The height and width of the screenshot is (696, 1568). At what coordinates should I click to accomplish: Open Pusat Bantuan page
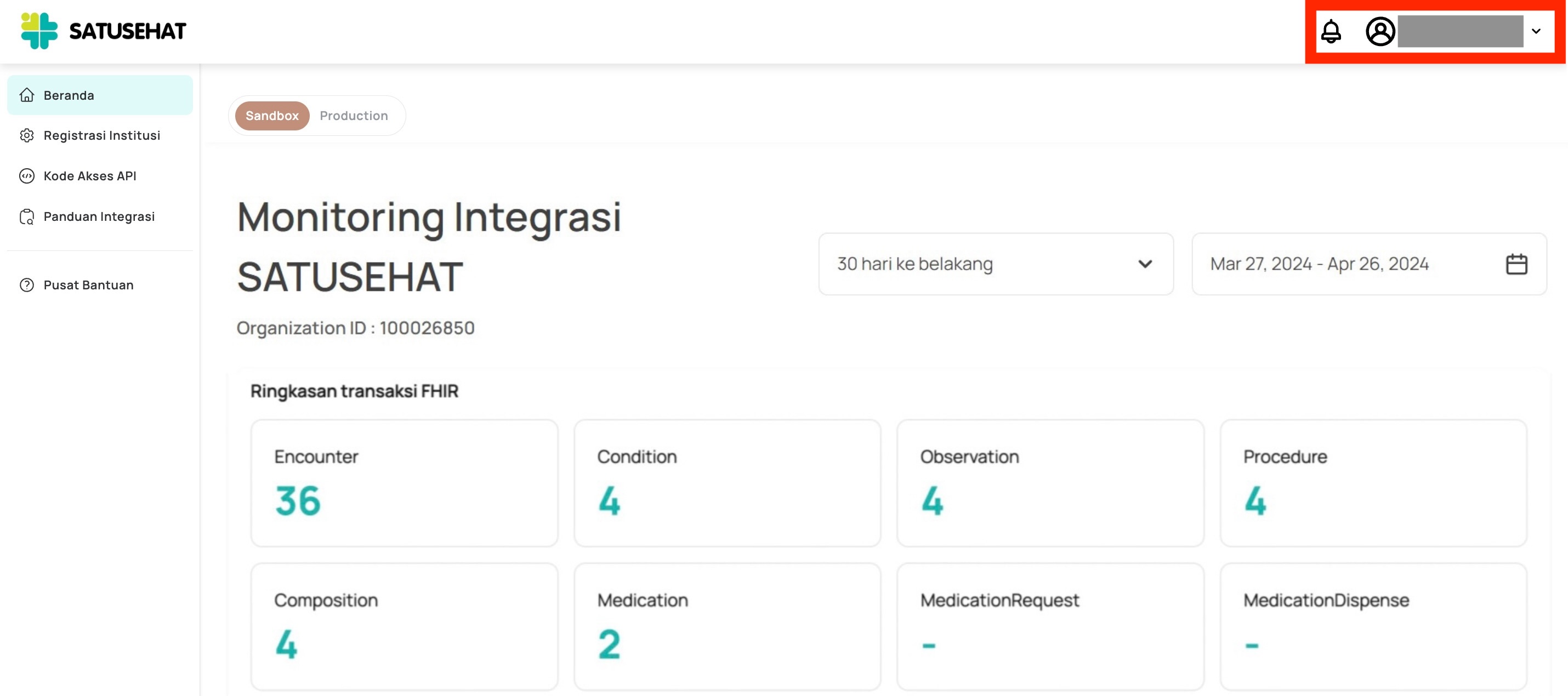88,285
